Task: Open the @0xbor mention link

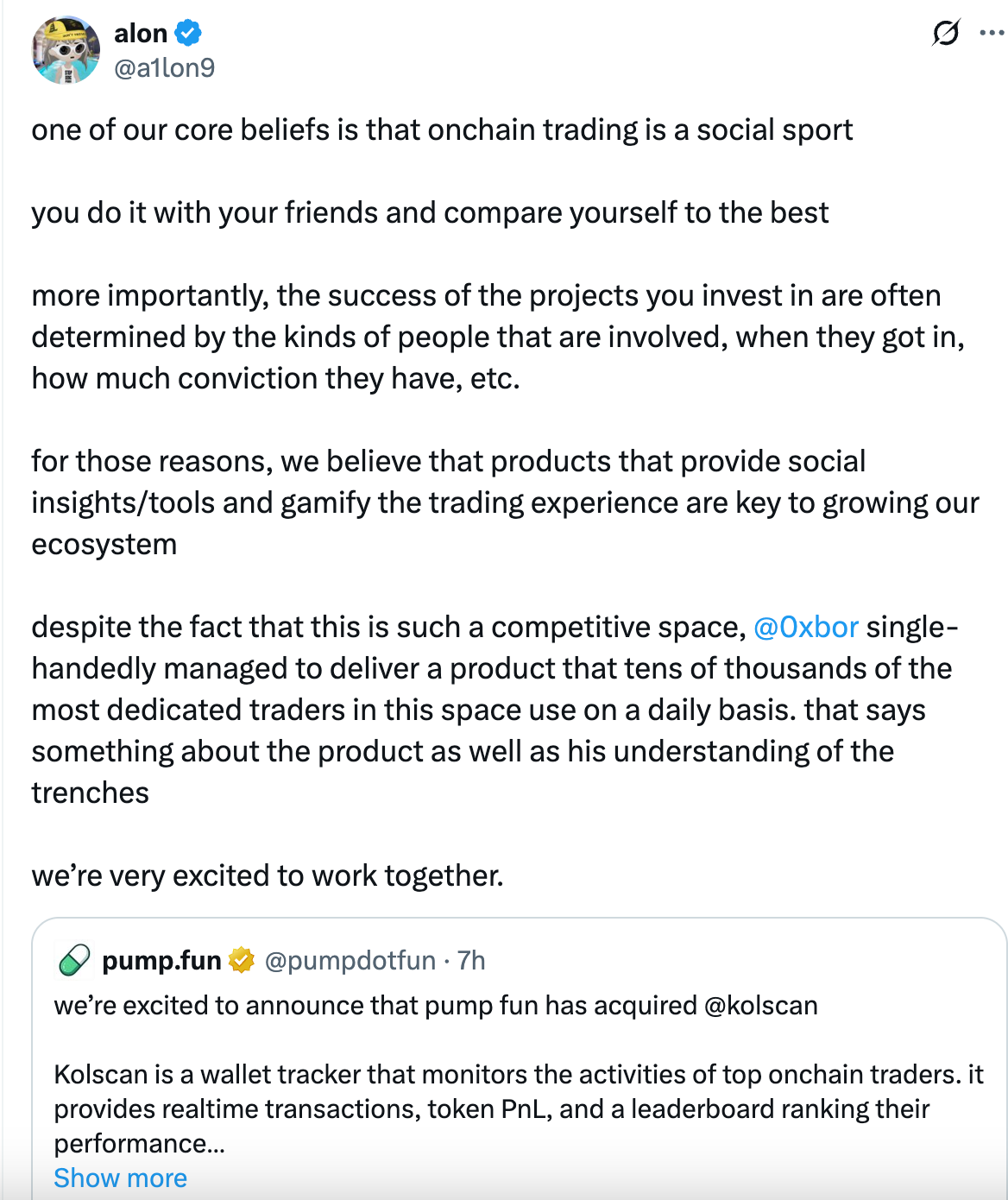Action: click(x=805, y=627)
